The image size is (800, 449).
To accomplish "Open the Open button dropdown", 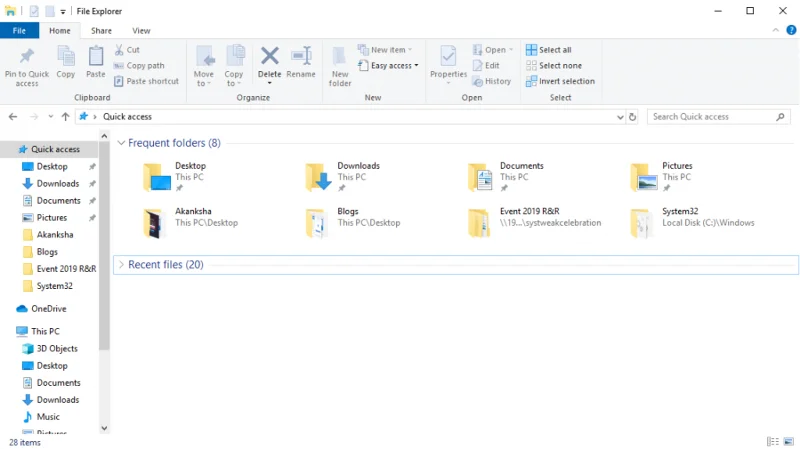I will [x=511, y=49].
